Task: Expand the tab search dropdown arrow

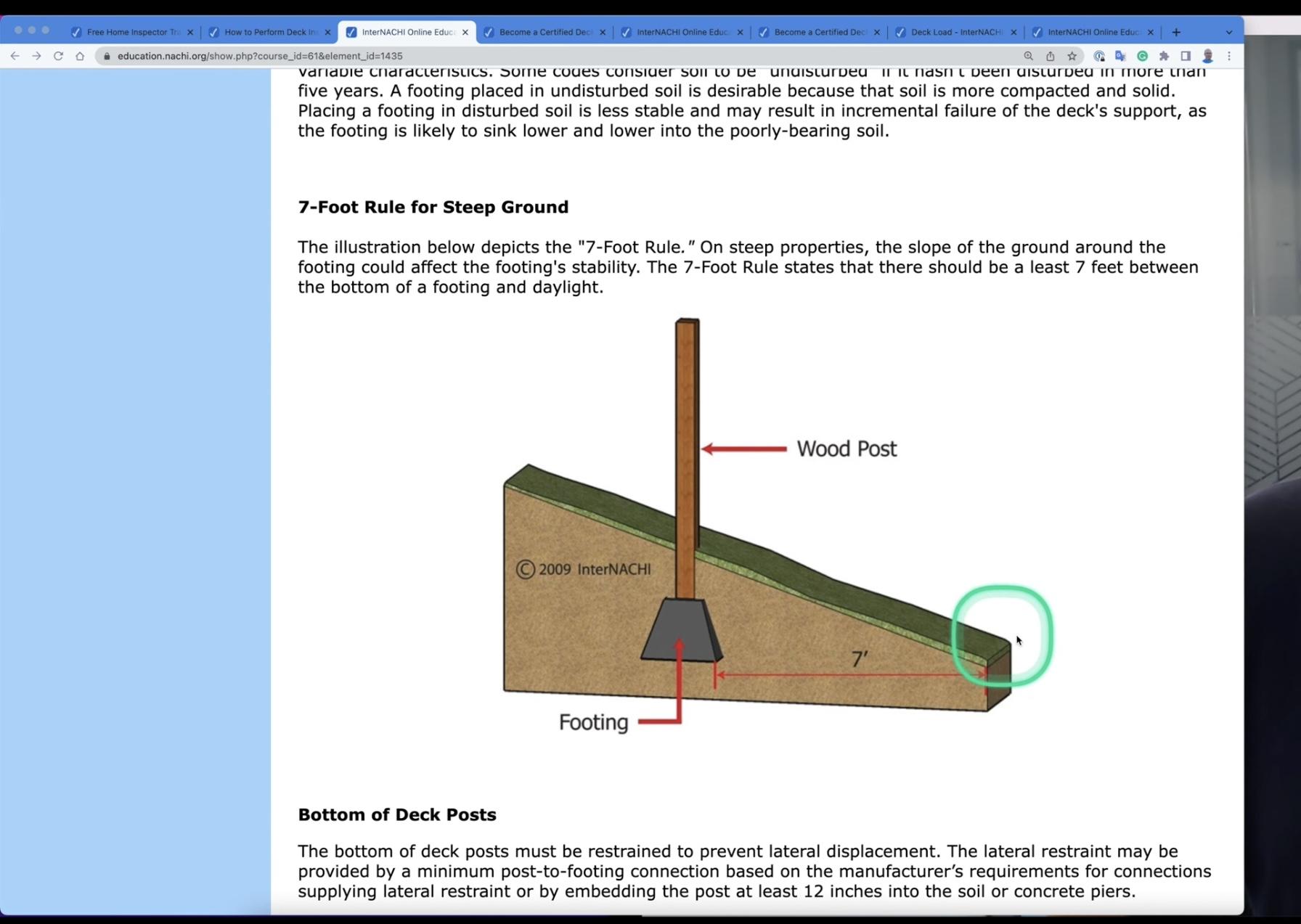Action: [x=1228, y=32]
